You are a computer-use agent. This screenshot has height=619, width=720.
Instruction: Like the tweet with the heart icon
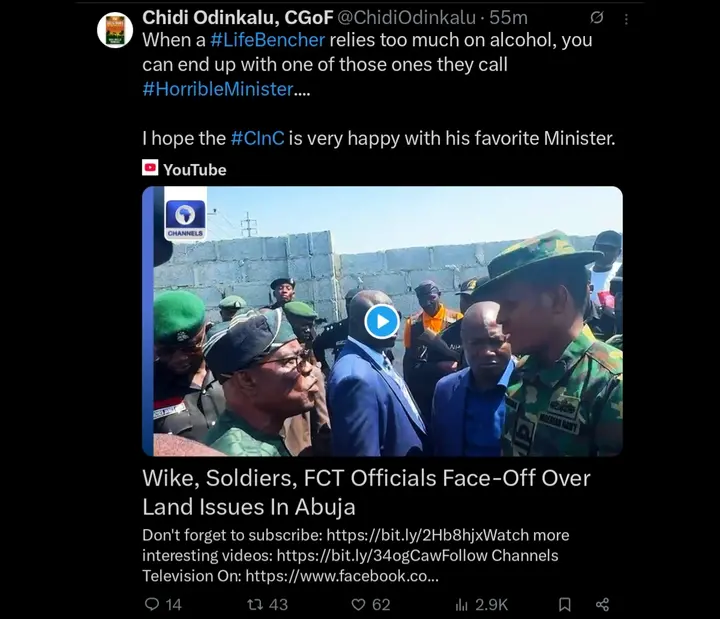coord(358,604)
